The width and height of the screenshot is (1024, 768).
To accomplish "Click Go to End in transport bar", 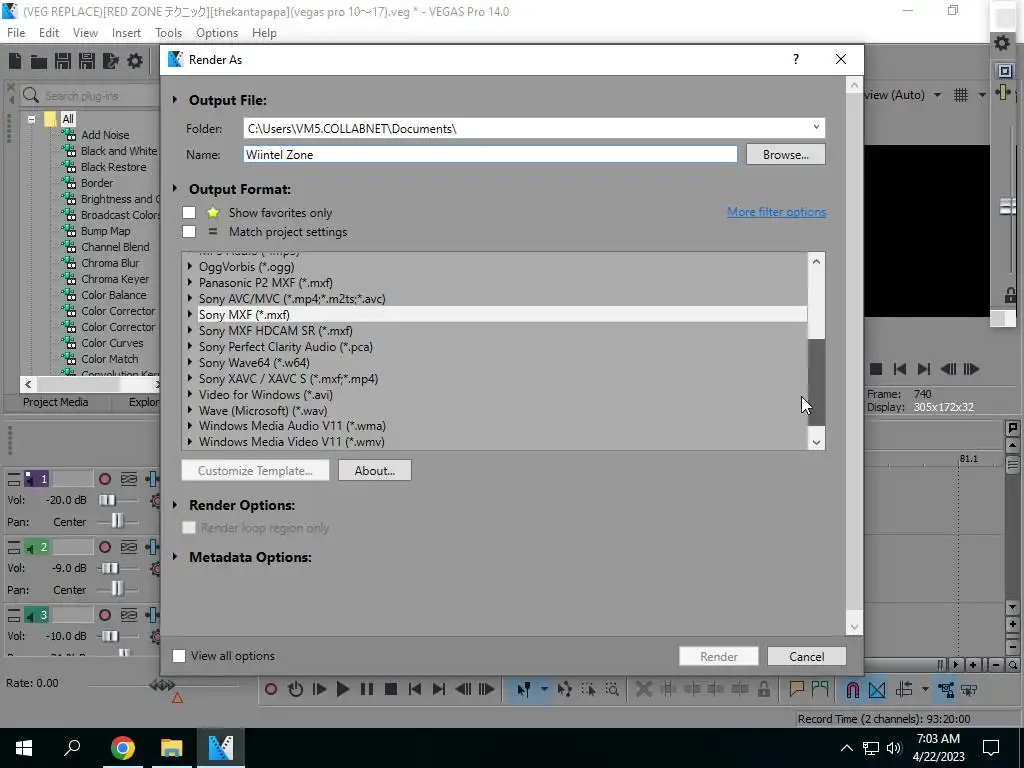I will 439,689.
